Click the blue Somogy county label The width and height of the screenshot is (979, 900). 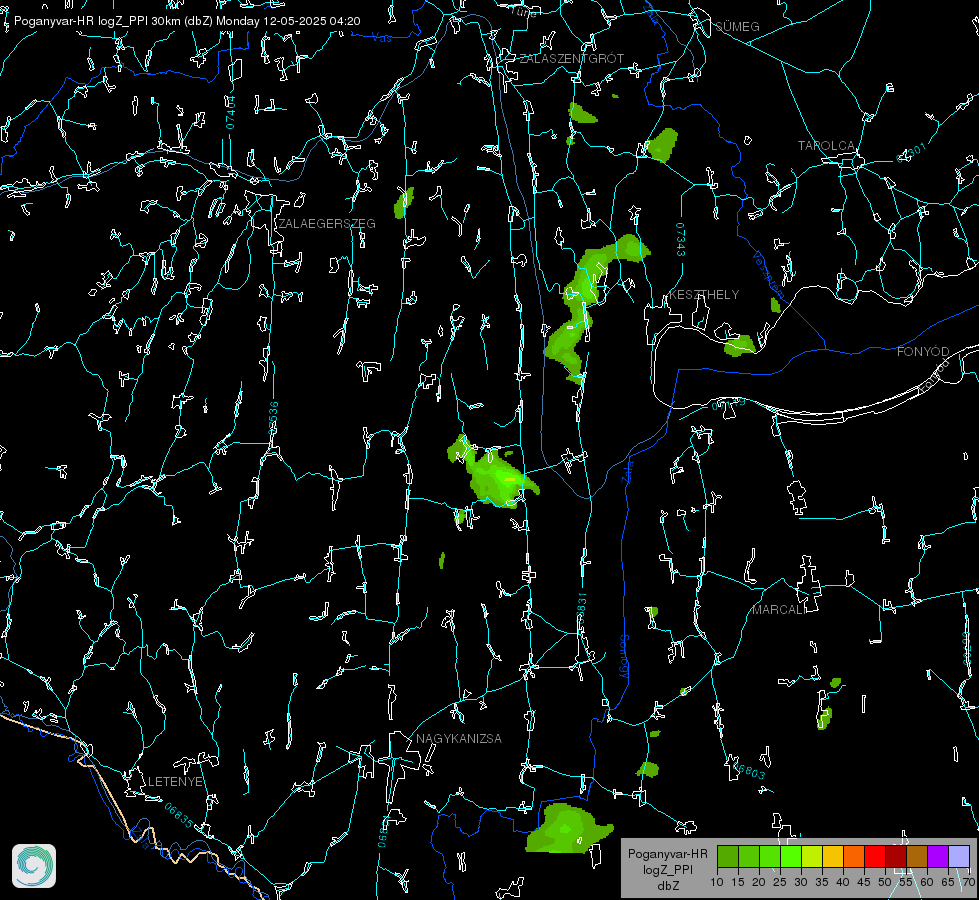[624, 657]
